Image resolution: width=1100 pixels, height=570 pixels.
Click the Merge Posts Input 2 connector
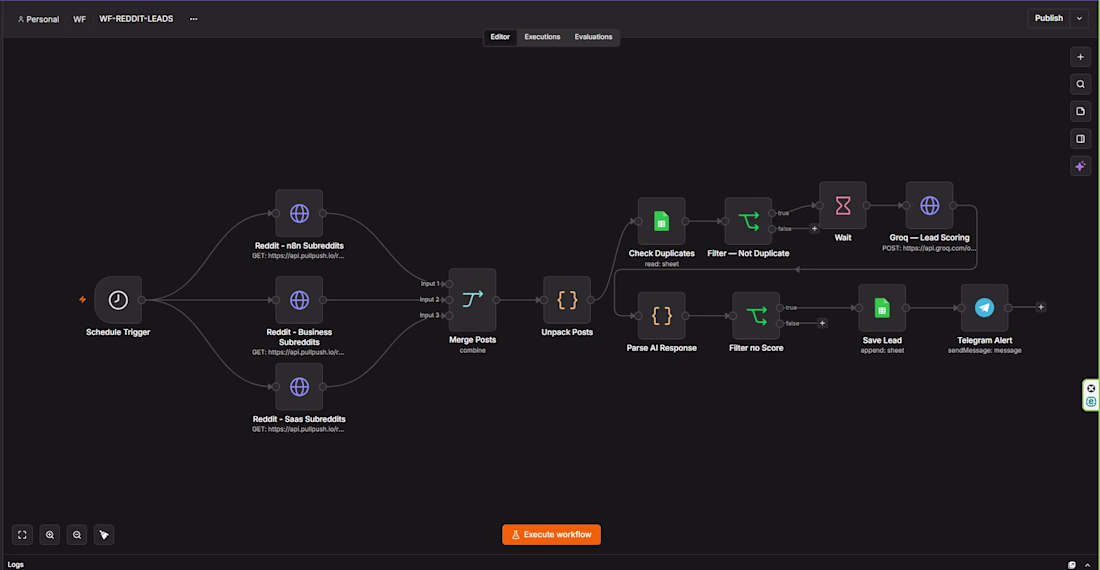(449, 299)
